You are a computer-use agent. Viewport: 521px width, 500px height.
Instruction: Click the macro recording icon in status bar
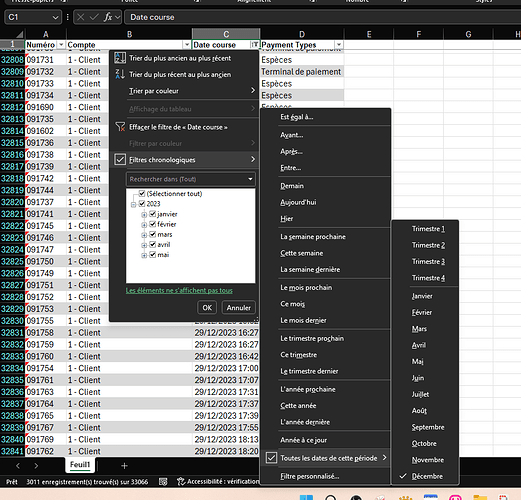coord(163,481)
